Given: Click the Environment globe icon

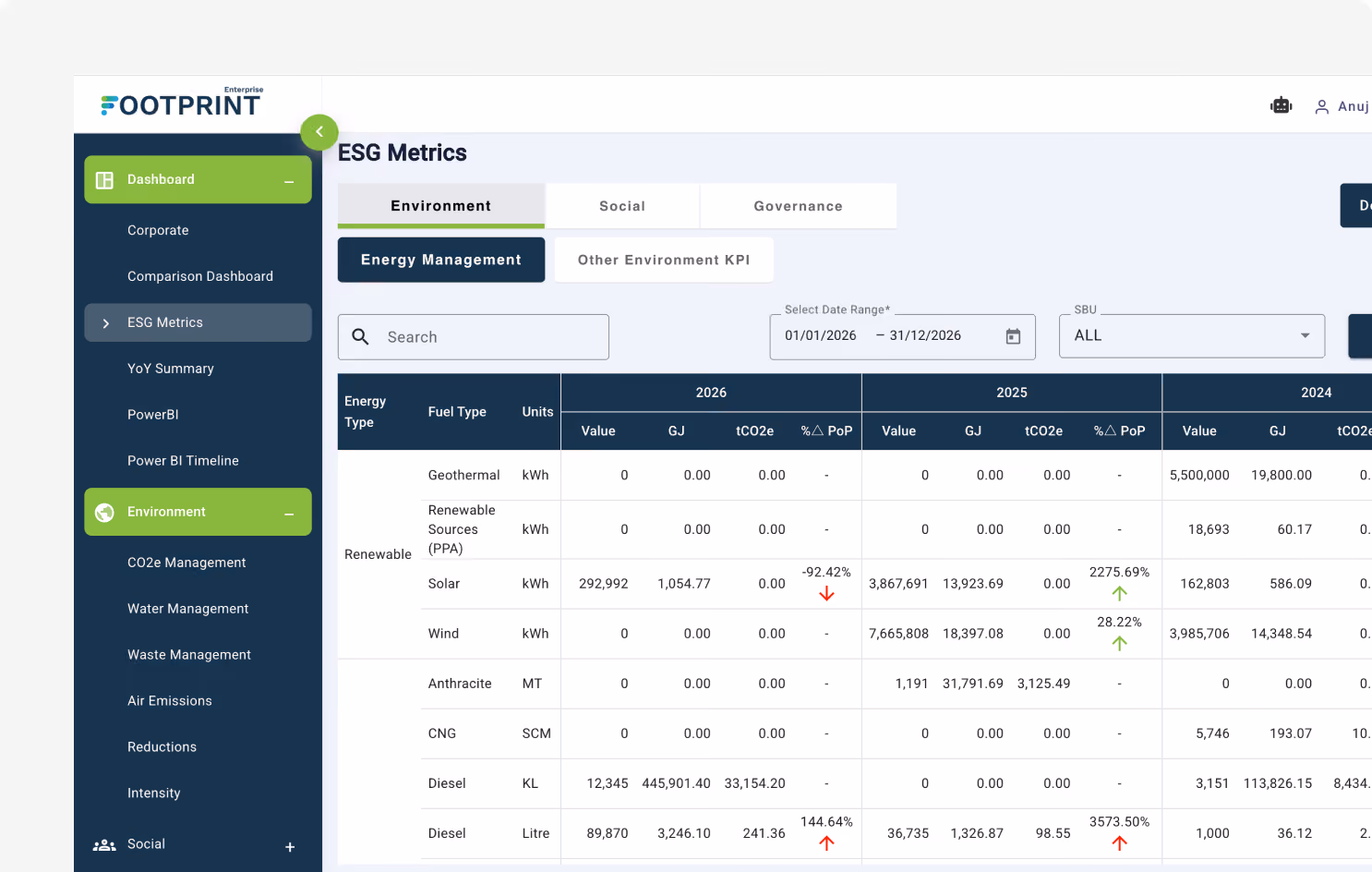Looking at the screenshot, I should coord(105,512).
